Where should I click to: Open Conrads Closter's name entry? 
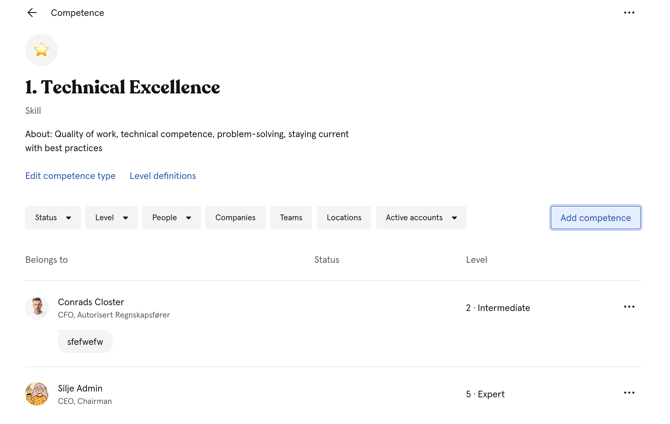(x=91, y=302)
